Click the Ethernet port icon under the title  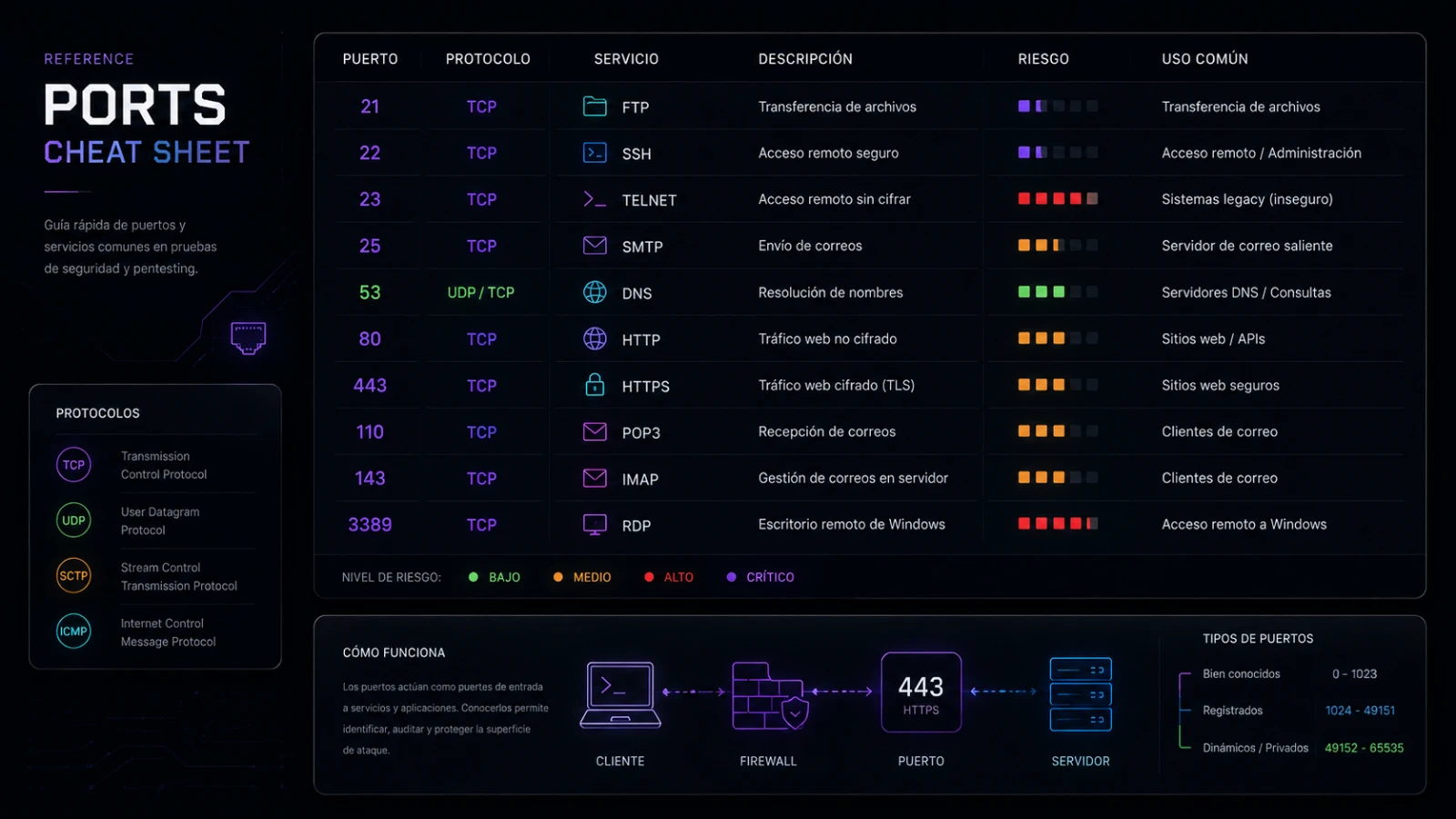click(x=248, y=338)
